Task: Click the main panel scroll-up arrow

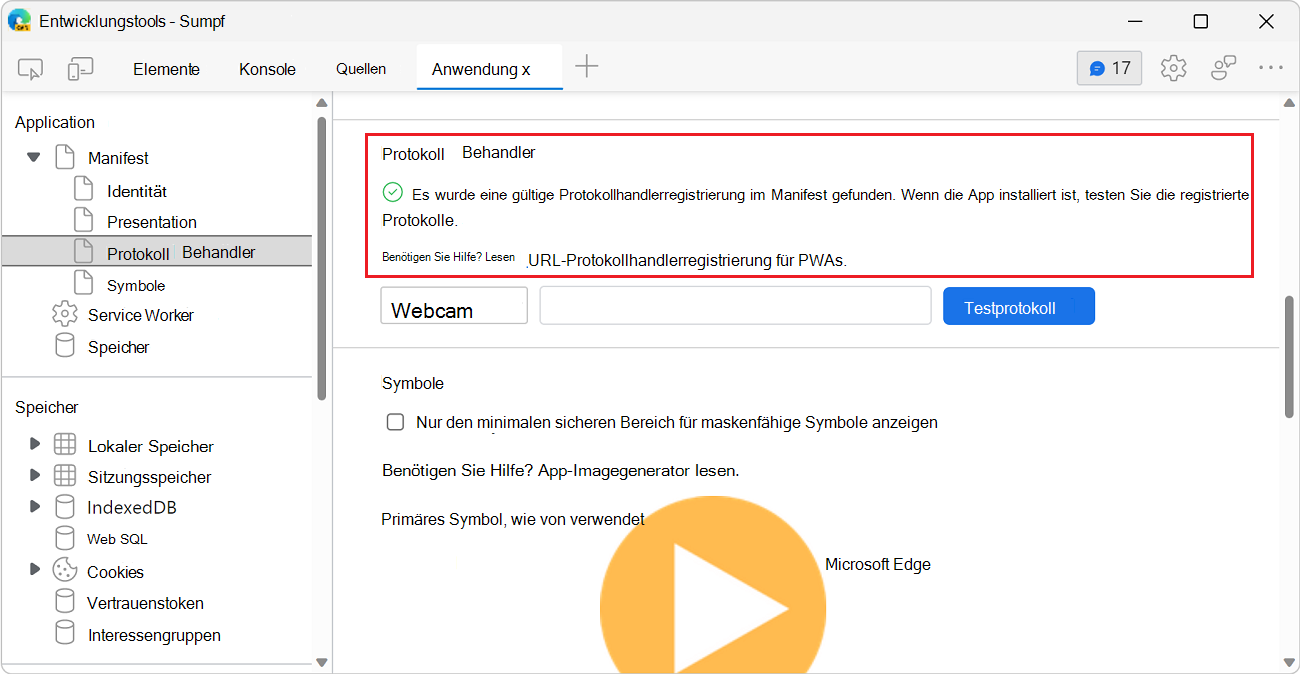Action: coord(1288,103)
